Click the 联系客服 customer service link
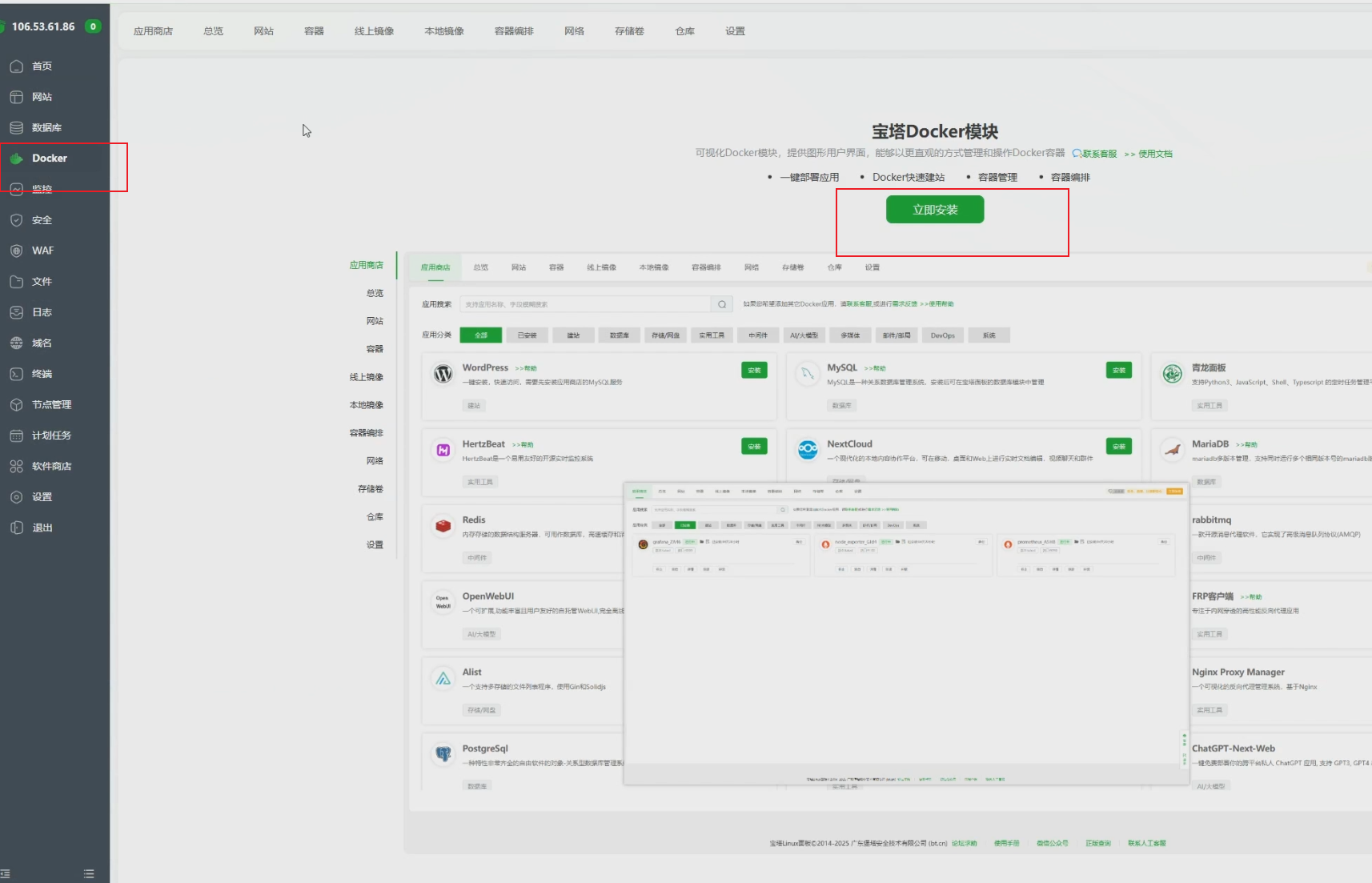The width and height of the screenshot is (1372, 883). tap(1098, 154)
